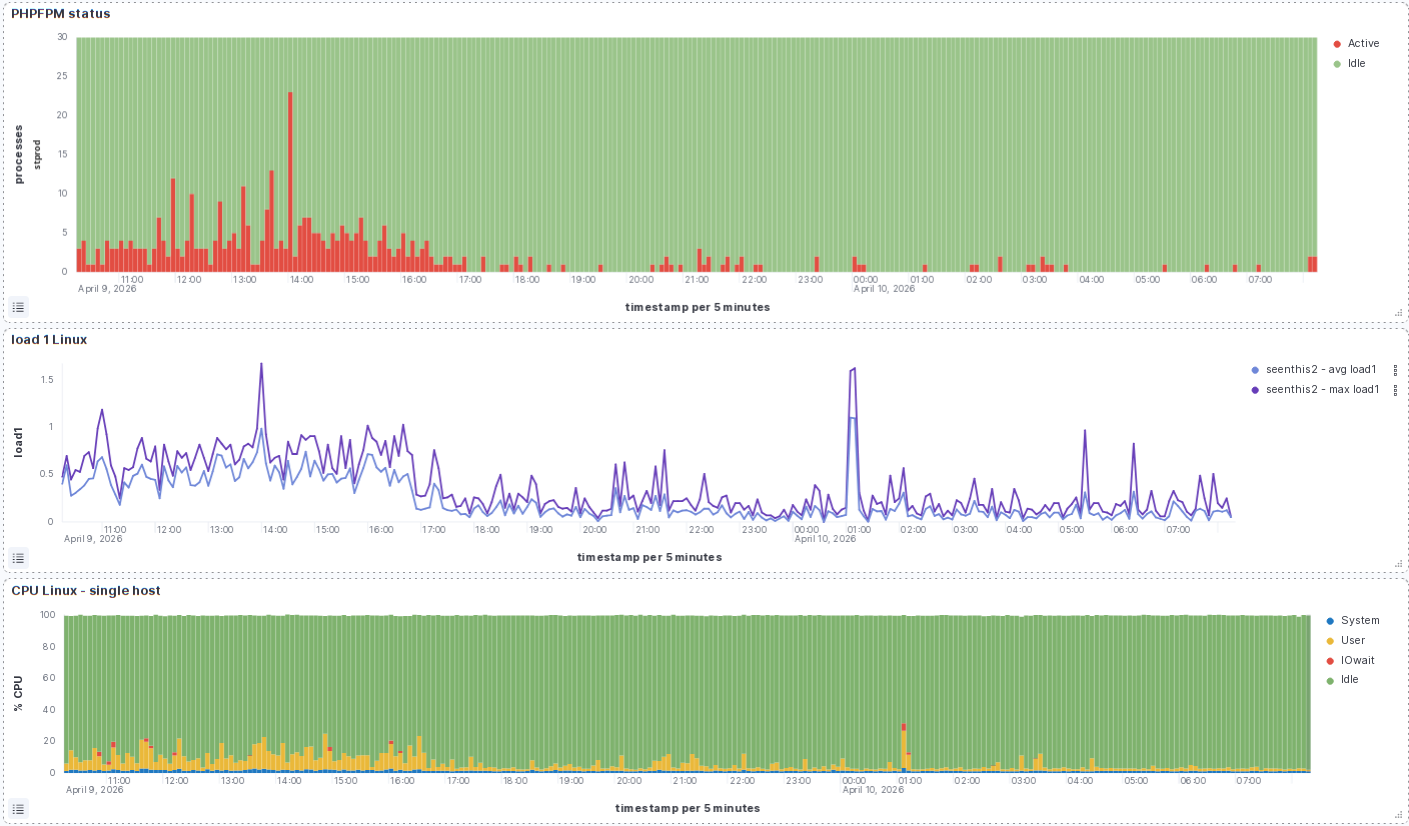The width and height of the screenshot is (1409, 826).
Task: Toggle the legend in the load 1 Linux panel
Action: [x=18, y=557]
